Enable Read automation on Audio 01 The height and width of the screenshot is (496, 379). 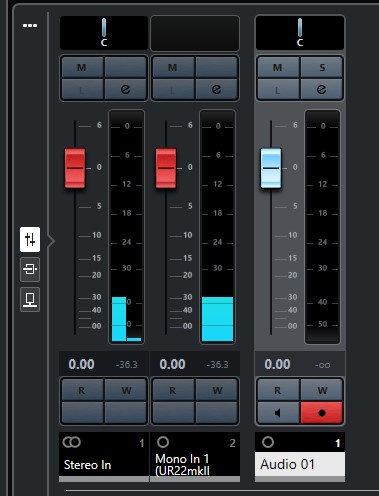[x=278, y=390]
